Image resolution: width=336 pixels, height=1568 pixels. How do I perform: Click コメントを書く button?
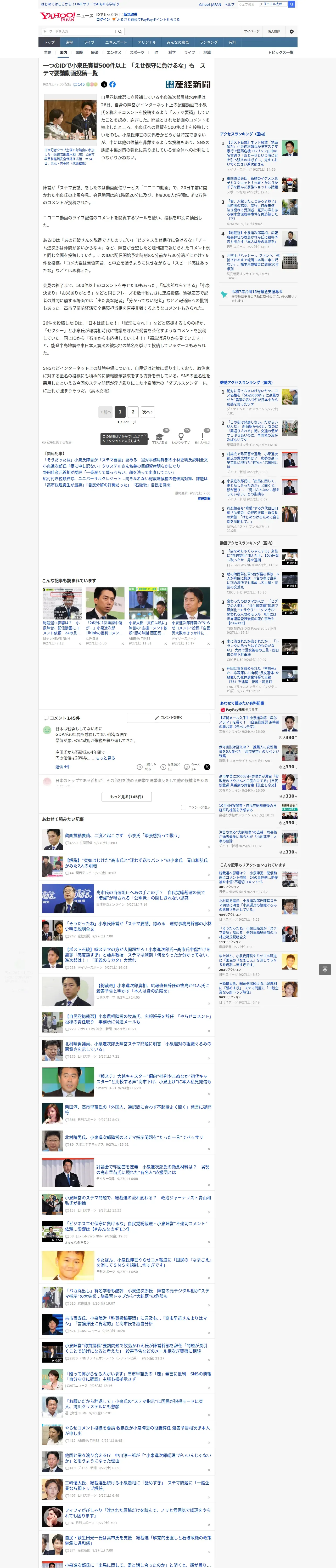[x=168, y=718]
